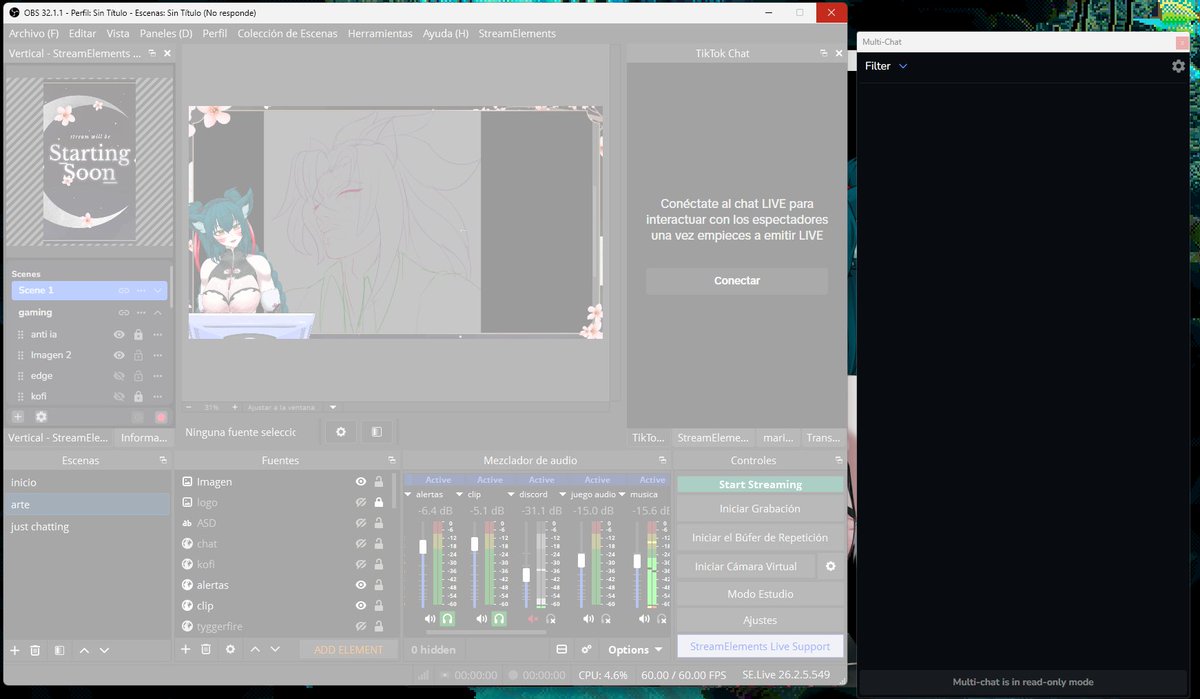Add a new scene with plus icon in Escenas
The image size is (1200, 699).
coord(15,650)
